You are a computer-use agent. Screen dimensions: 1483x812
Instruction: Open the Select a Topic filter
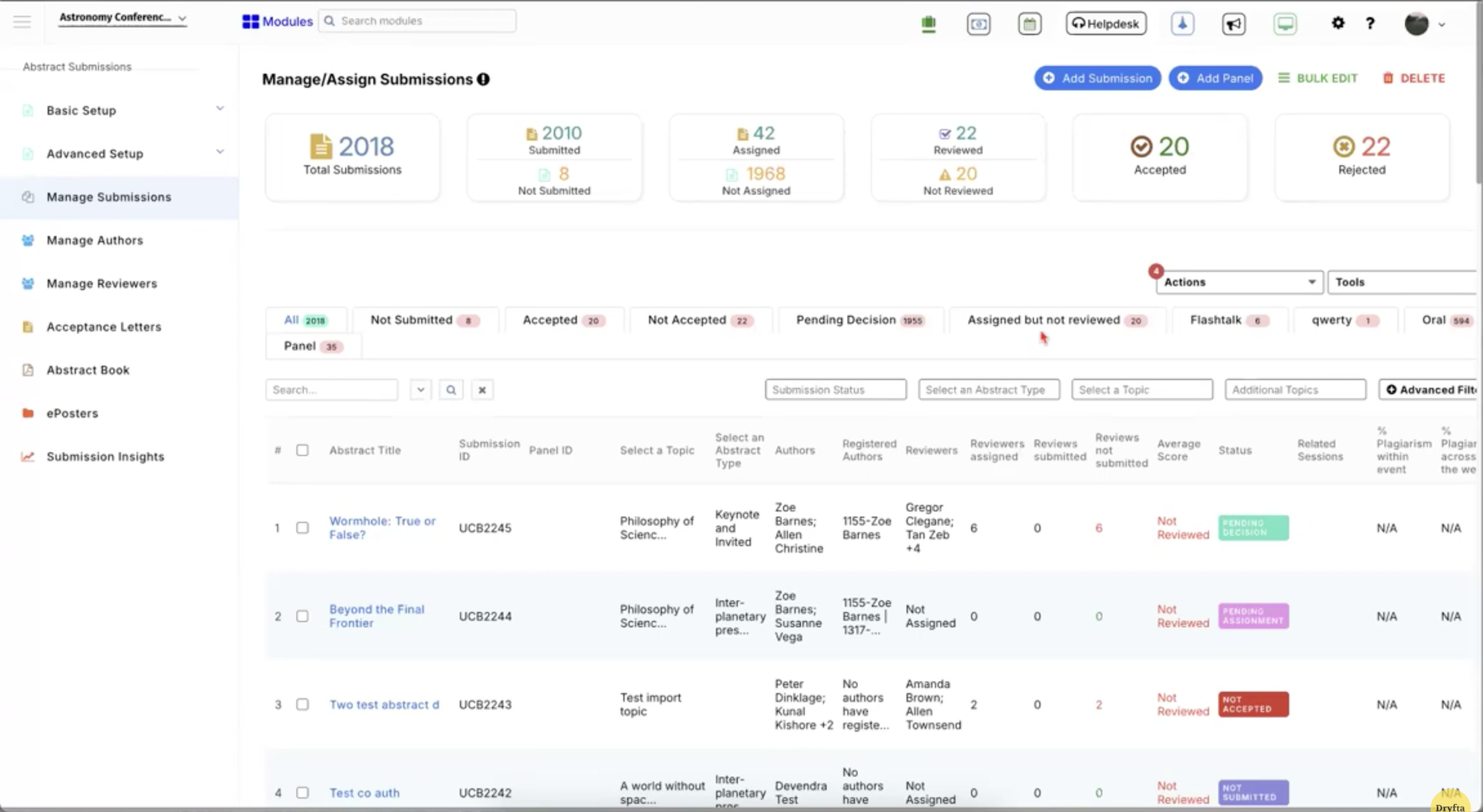click(1142, 390)
